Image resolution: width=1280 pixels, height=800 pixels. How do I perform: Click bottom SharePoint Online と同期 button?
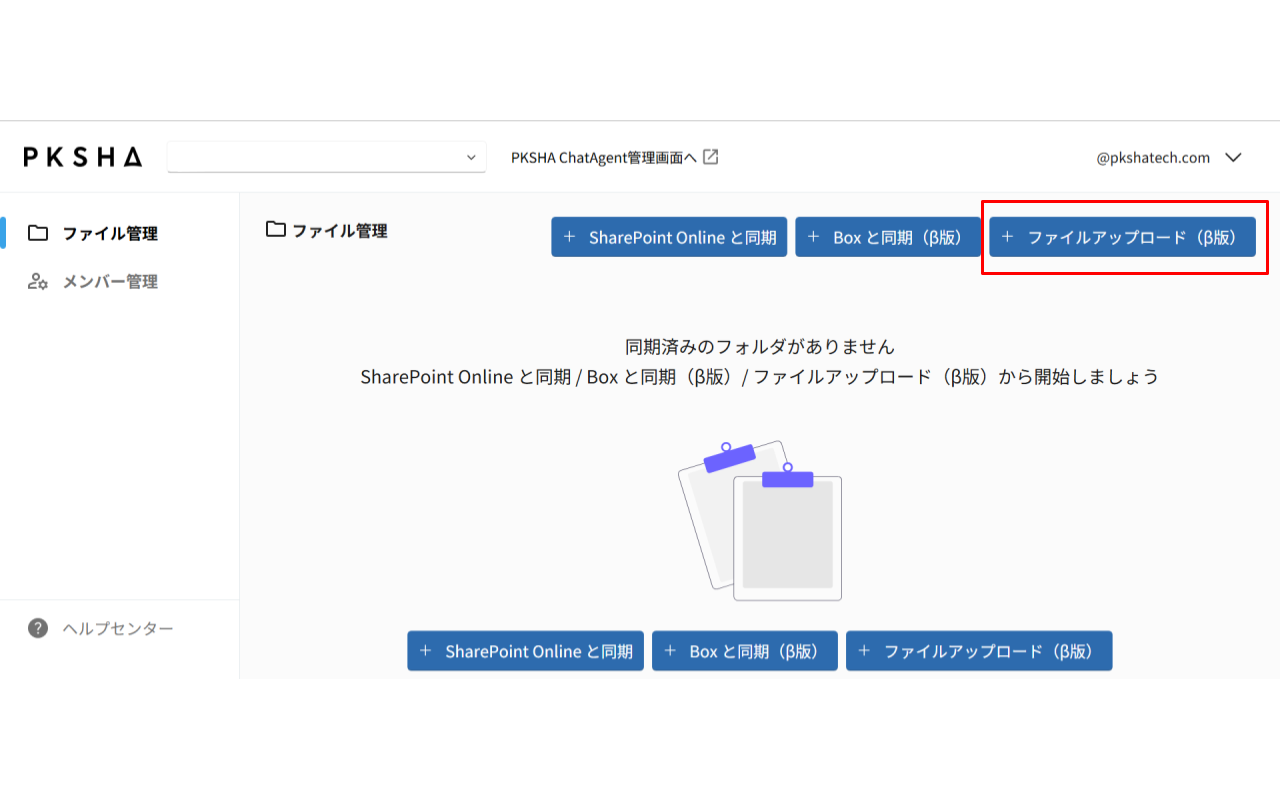point(525,651)
